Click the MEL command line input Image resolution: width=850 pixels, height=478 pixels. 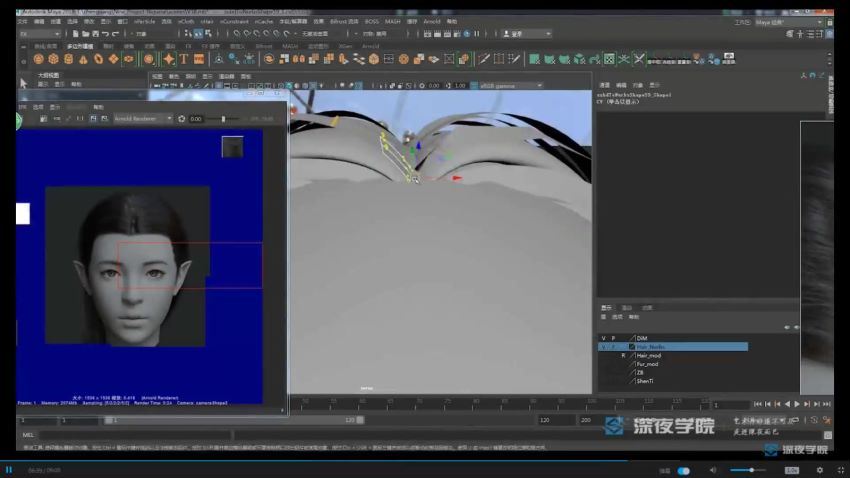click(136, 435)
